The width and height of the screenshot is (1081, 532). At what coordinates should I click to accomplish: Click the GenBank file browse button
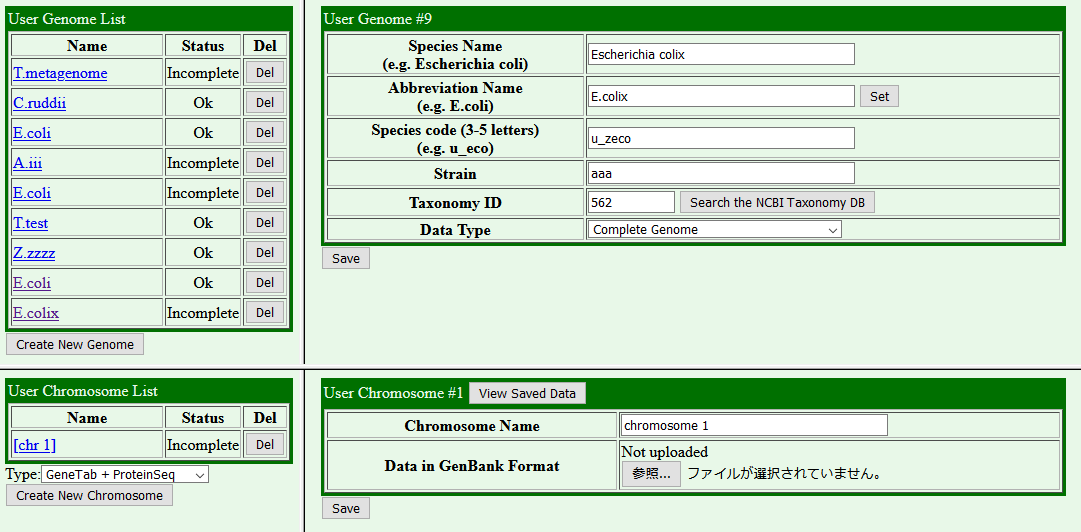coord(651,474)
